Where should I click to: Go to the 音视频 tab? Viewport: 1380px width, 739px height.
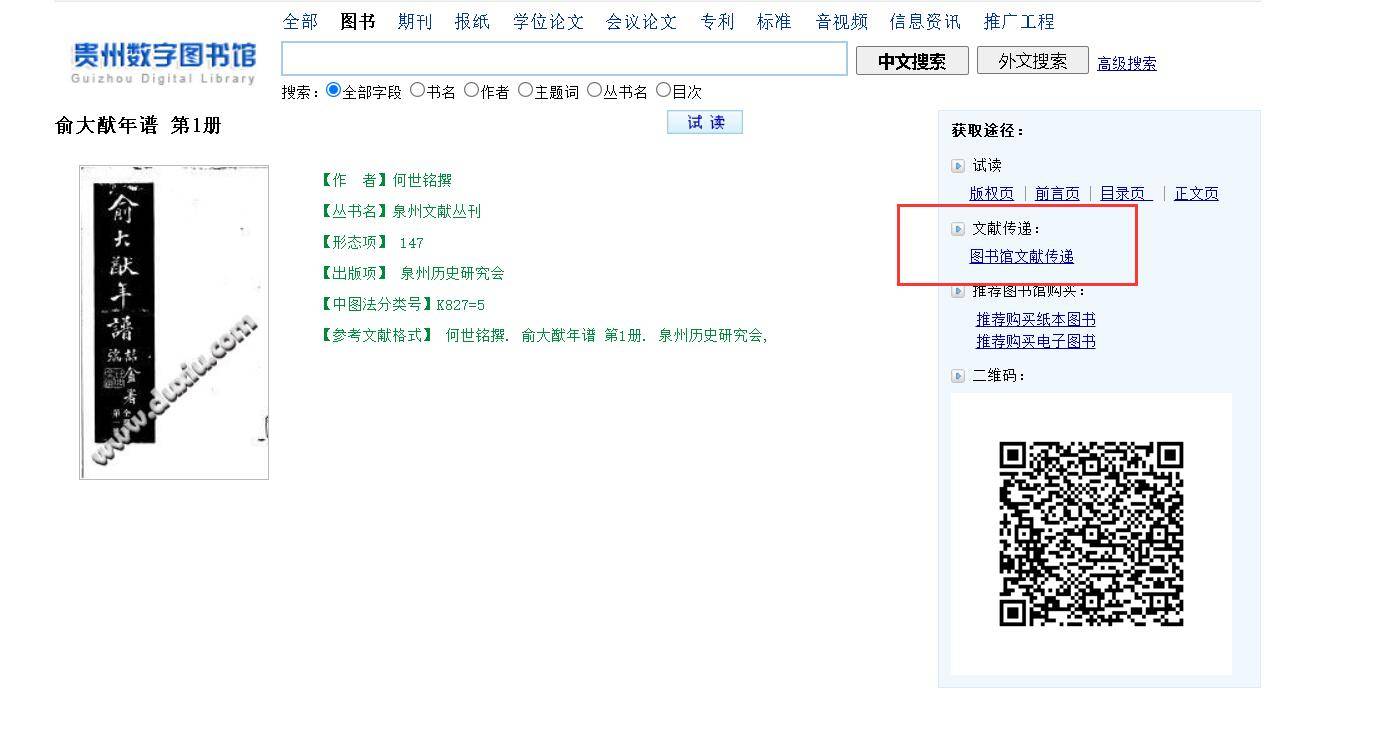tap(841, 22)
